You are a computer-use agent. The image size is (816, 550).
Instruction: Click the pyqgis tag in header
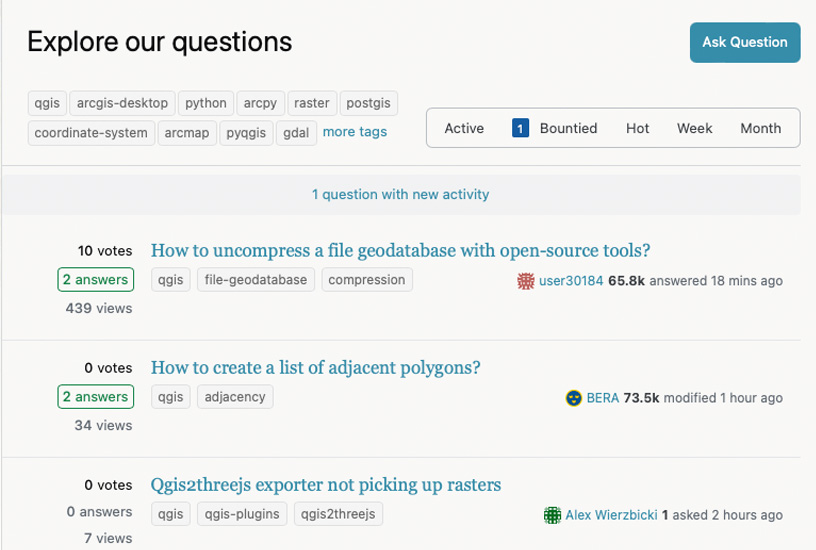pyautogui.click(x=245, y=132)
